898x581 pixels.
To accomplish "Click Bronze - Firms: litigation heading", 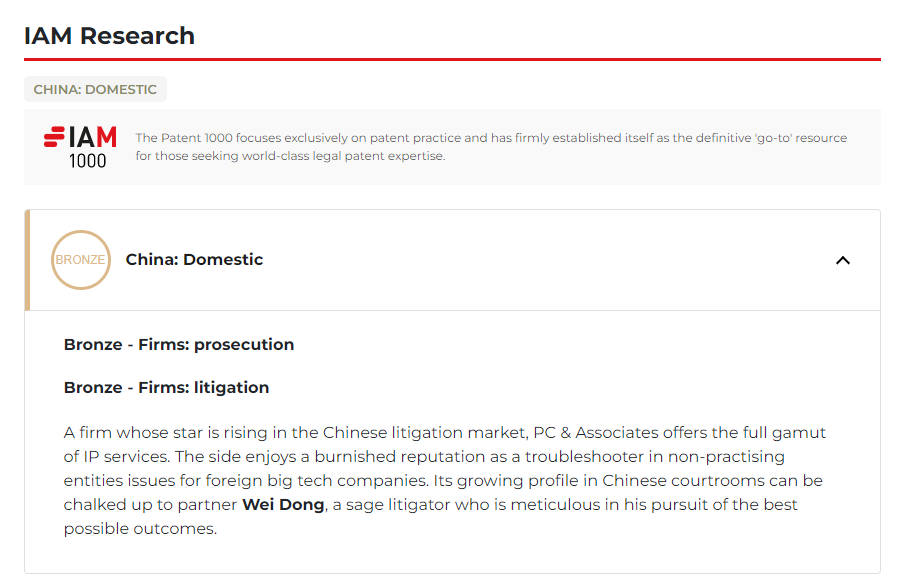I will pos(166,387).
